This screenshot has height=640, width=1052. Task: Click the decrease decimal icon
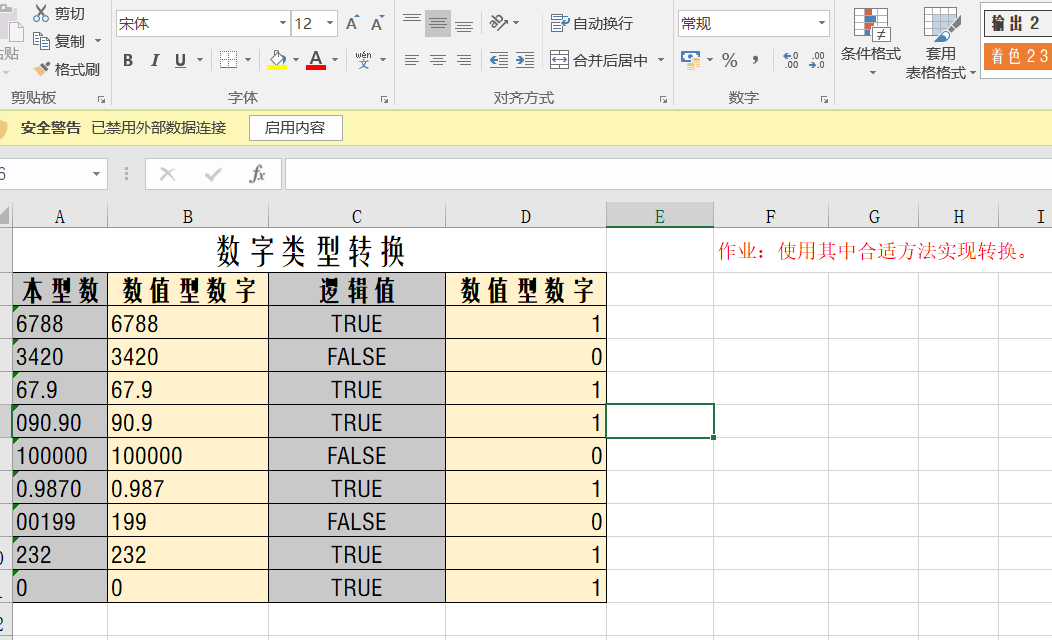pyautogui.click(x=817, y=60)
